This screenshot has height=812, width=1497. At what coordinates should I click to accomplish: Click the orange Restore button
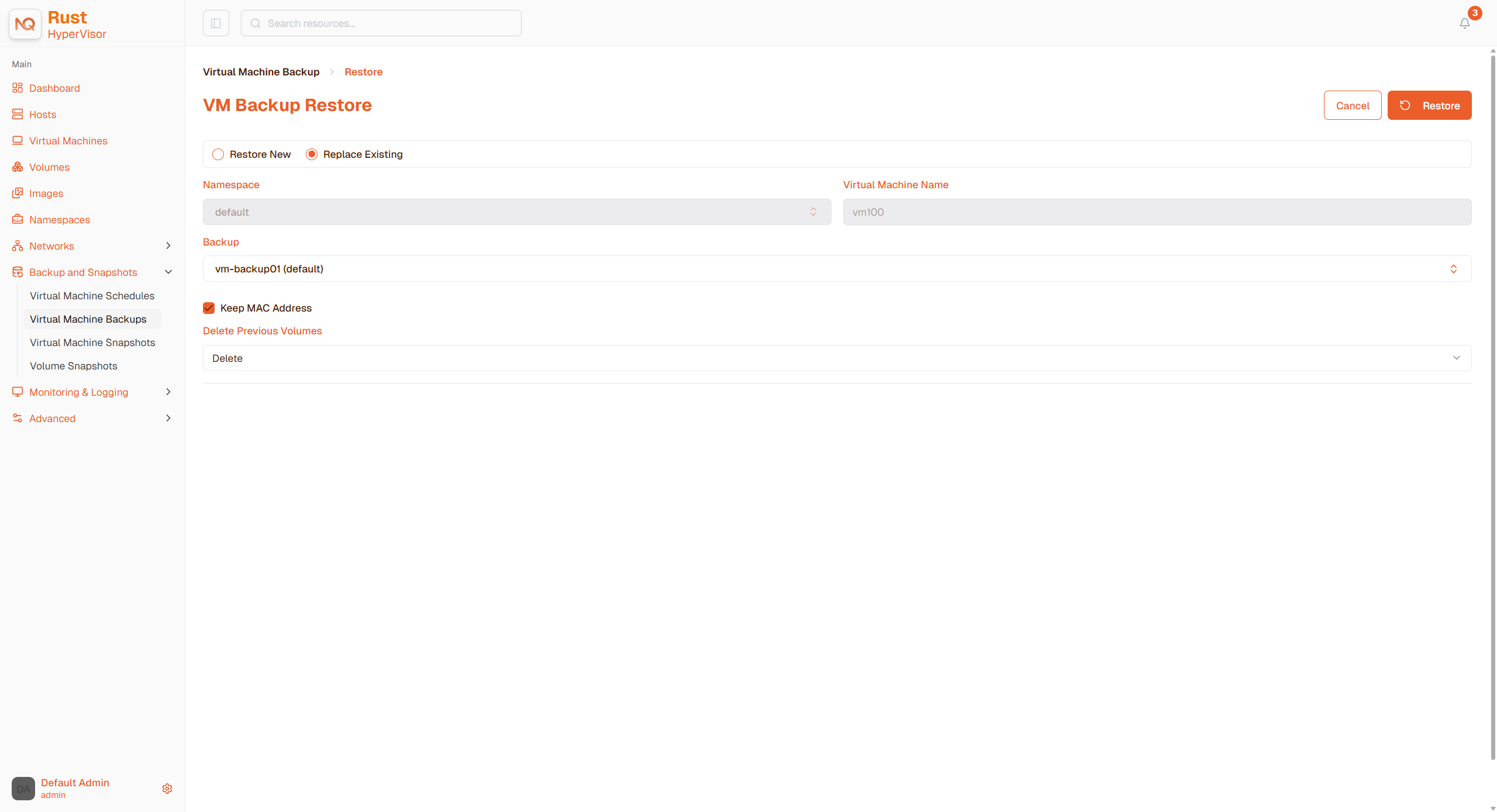click(x=1429, y=105)
